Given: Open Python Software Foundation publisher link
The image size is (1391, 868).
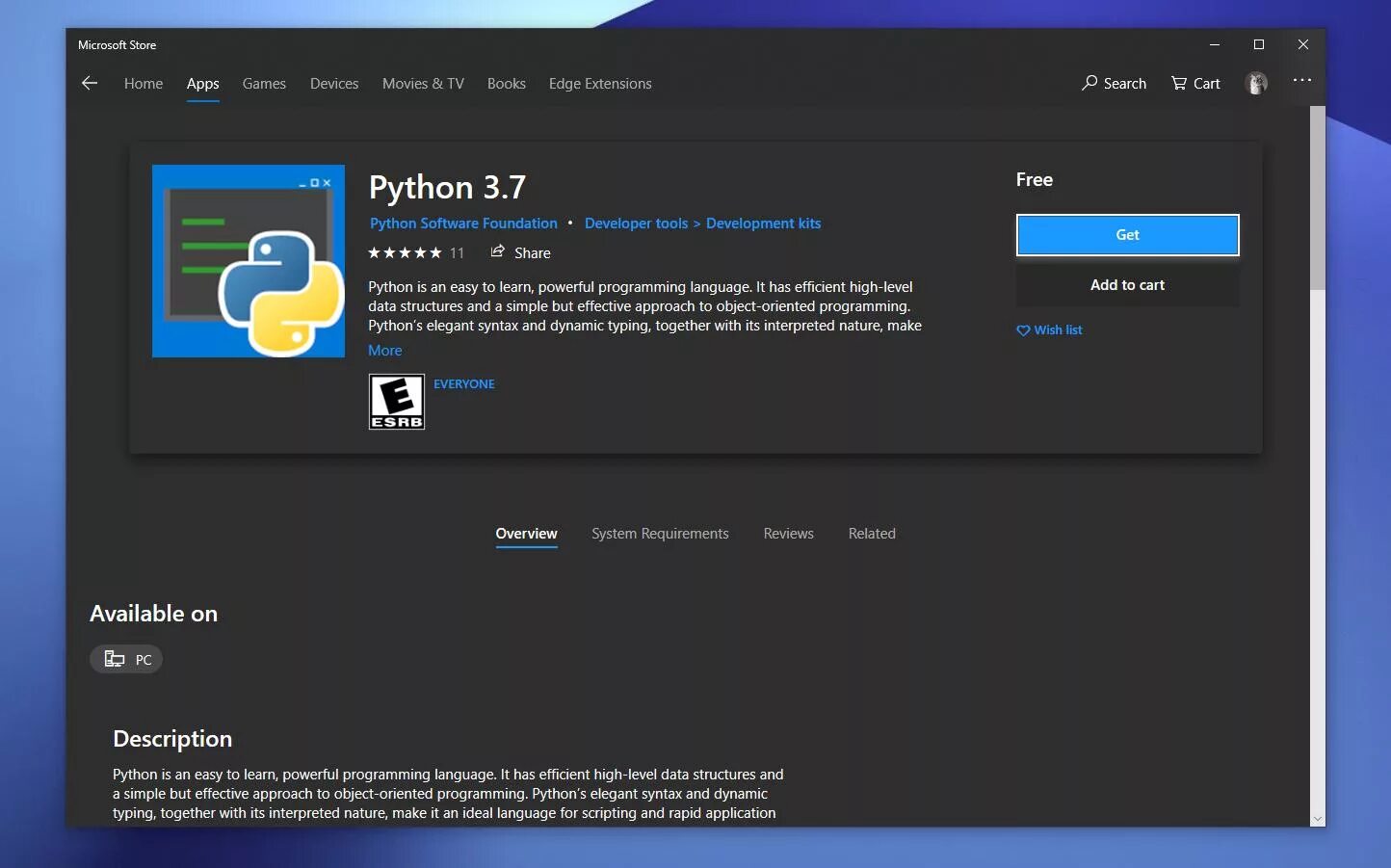Looking at the screenshot, I should (463, 224).
